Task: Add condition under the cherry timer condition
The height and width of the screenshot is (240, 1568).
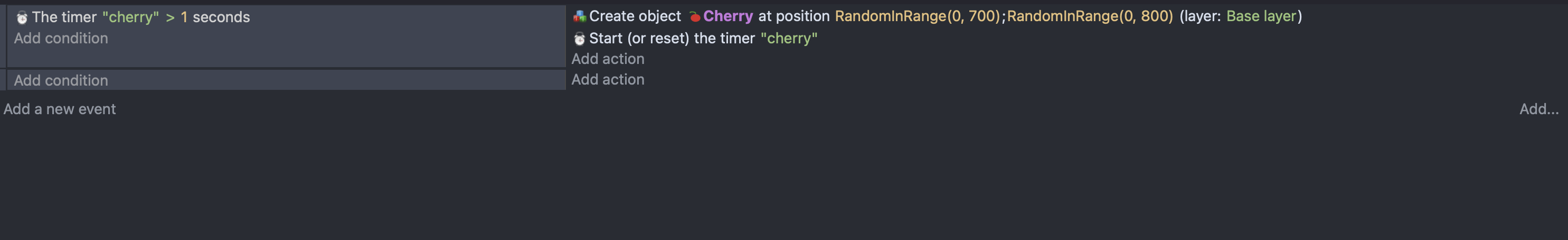Action: point(61,39)
